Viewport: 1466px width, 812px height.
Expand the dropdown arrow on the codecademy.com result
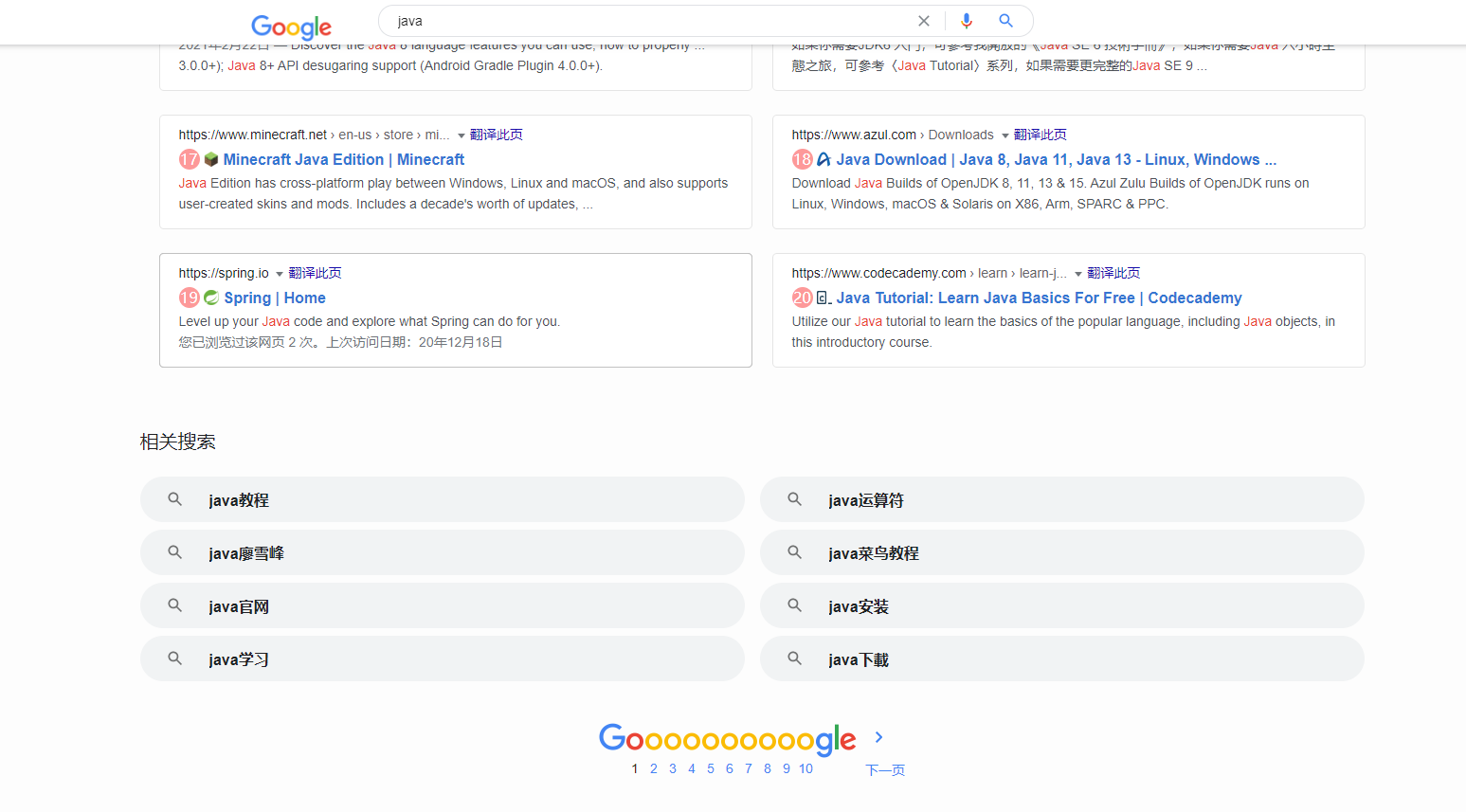point(1077,272)
